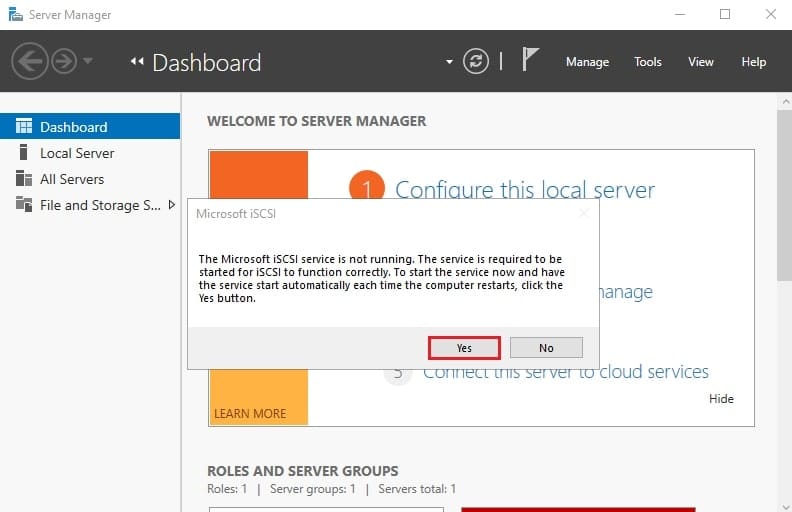Click the double-arrow breadcrumb icon before Dashboard

[x=137, y=62]
